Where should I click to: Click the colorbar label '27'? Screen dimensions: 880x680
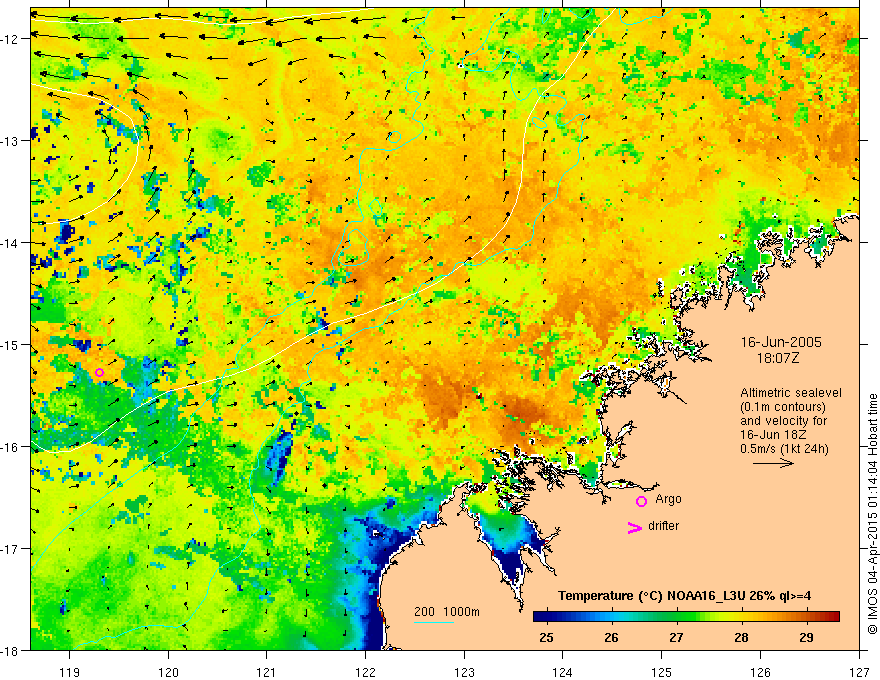coord(676,637)
